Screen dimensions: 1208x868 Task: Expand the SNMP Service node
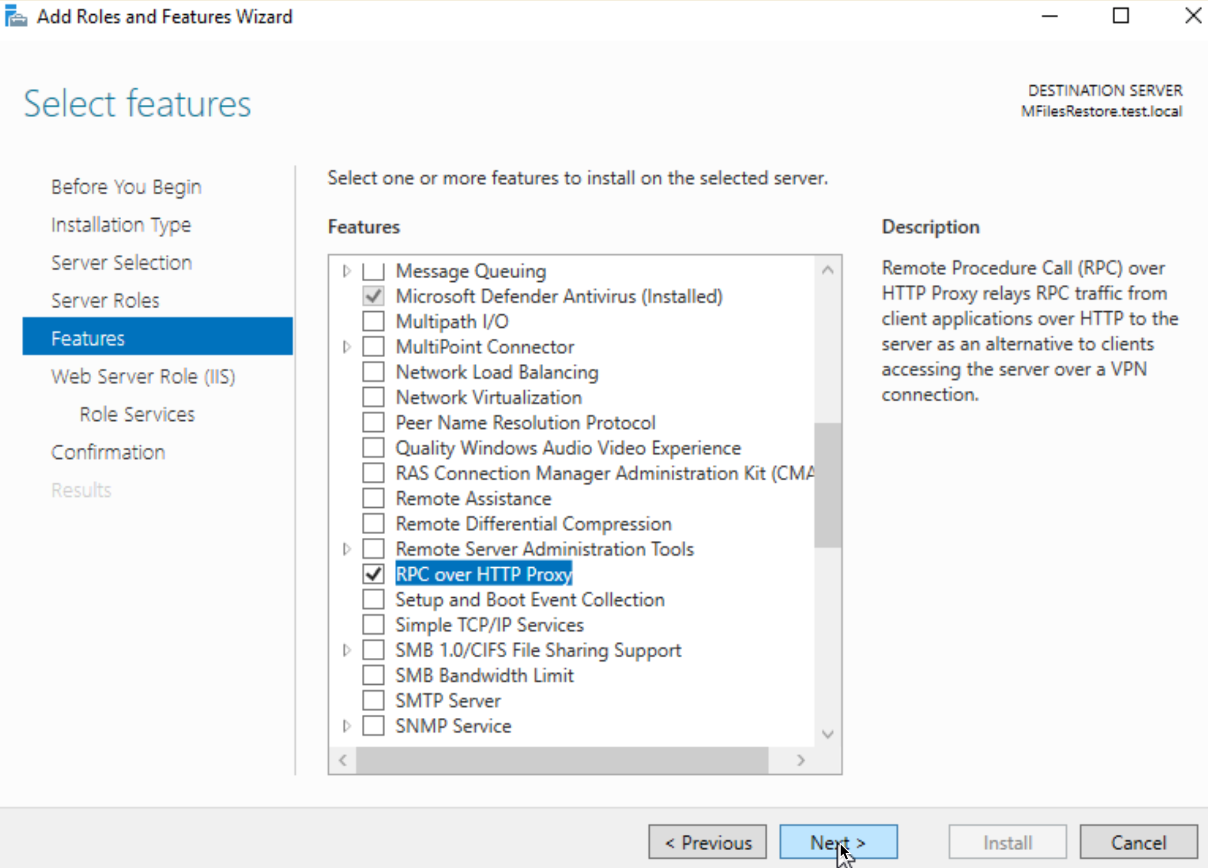tap(347, 726)
